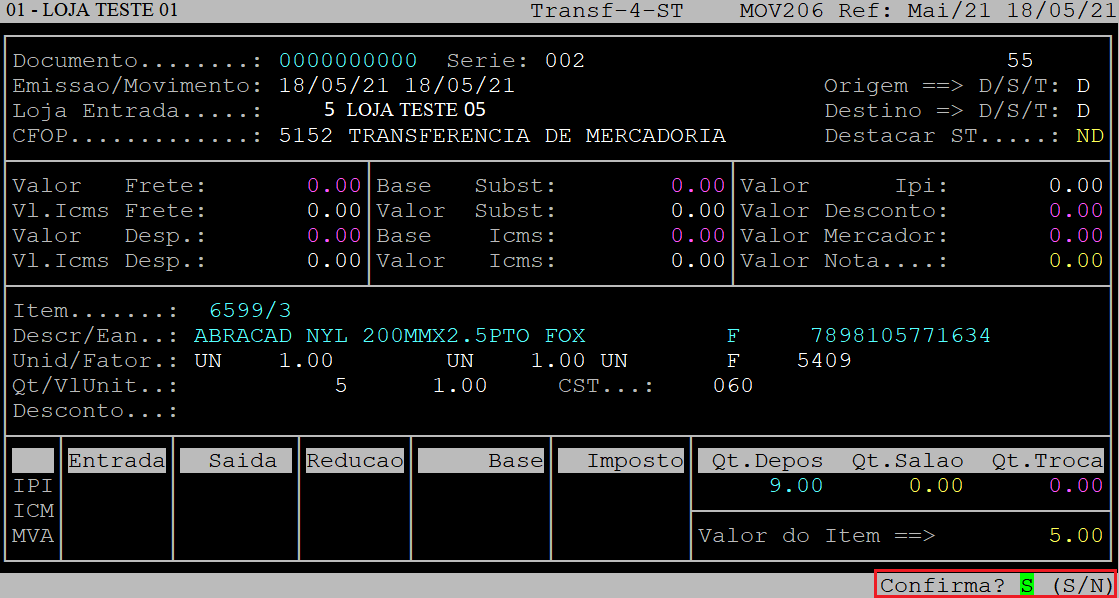Screen dimensions: 1119x598
Task: Click the Serie field value 002
Action: [565, 61]
